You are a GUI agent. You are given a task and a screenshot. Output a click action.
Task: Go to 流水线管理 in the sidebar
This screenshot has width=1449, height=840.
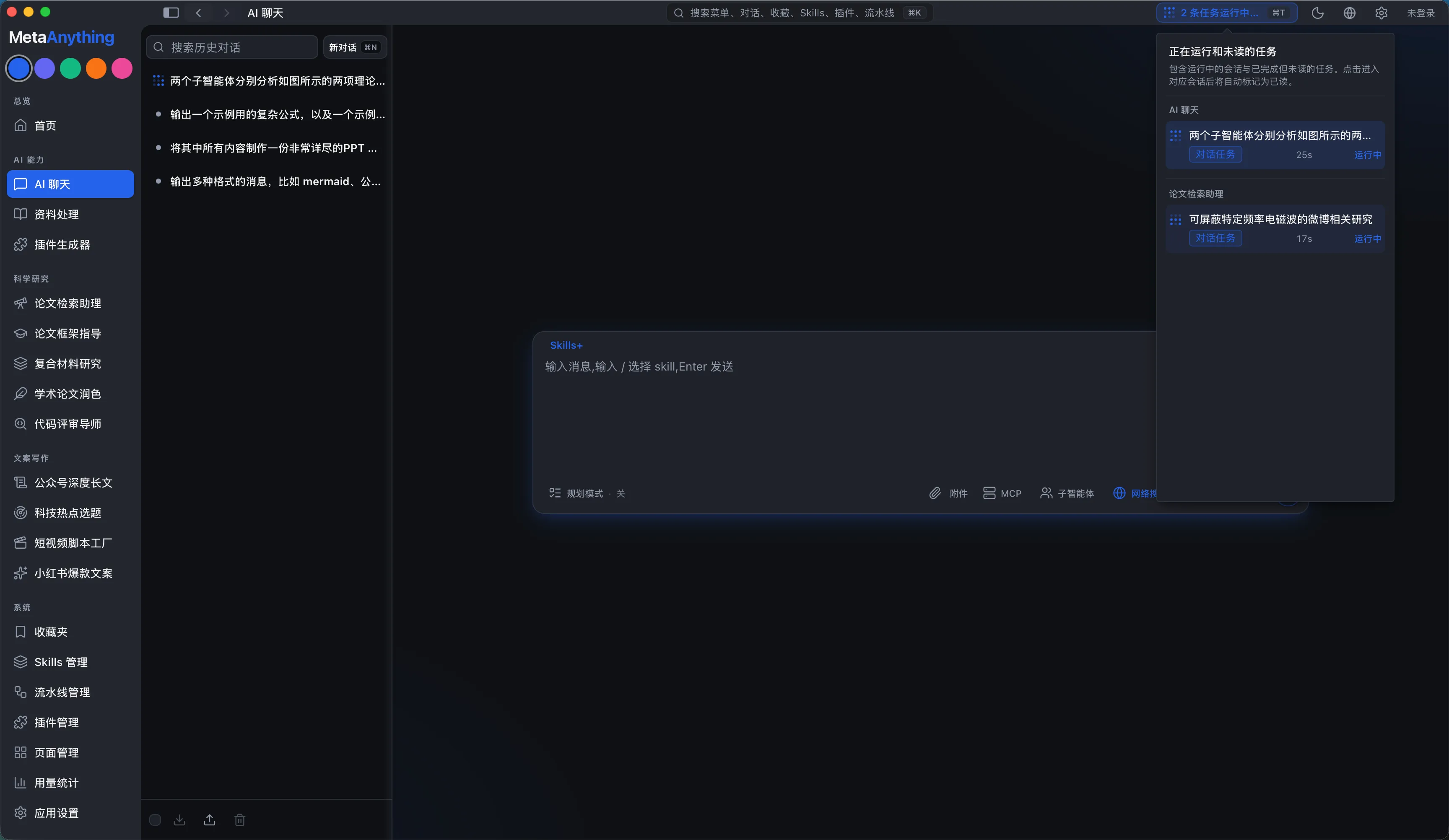point(70,692)
